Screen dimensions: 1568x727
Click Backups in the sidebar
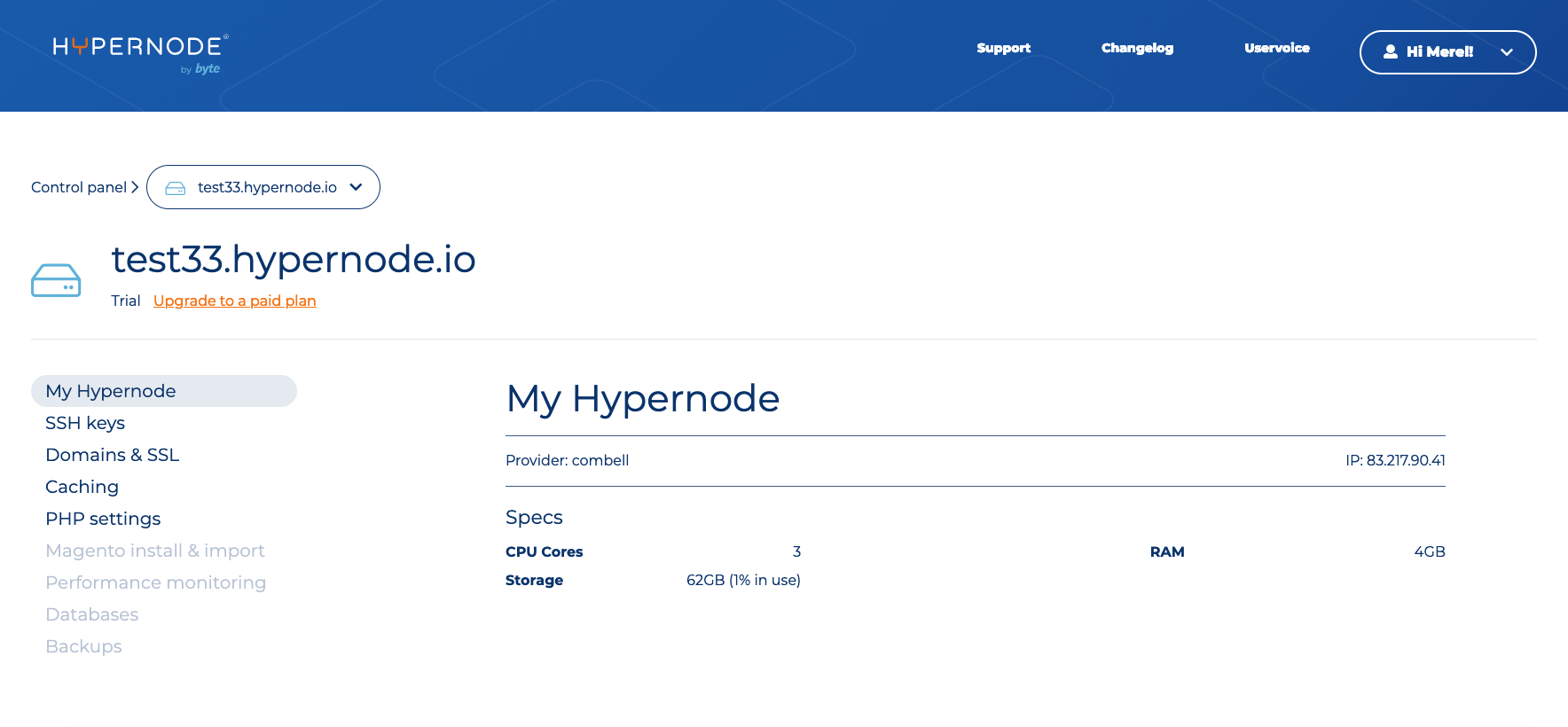(83, 646)
